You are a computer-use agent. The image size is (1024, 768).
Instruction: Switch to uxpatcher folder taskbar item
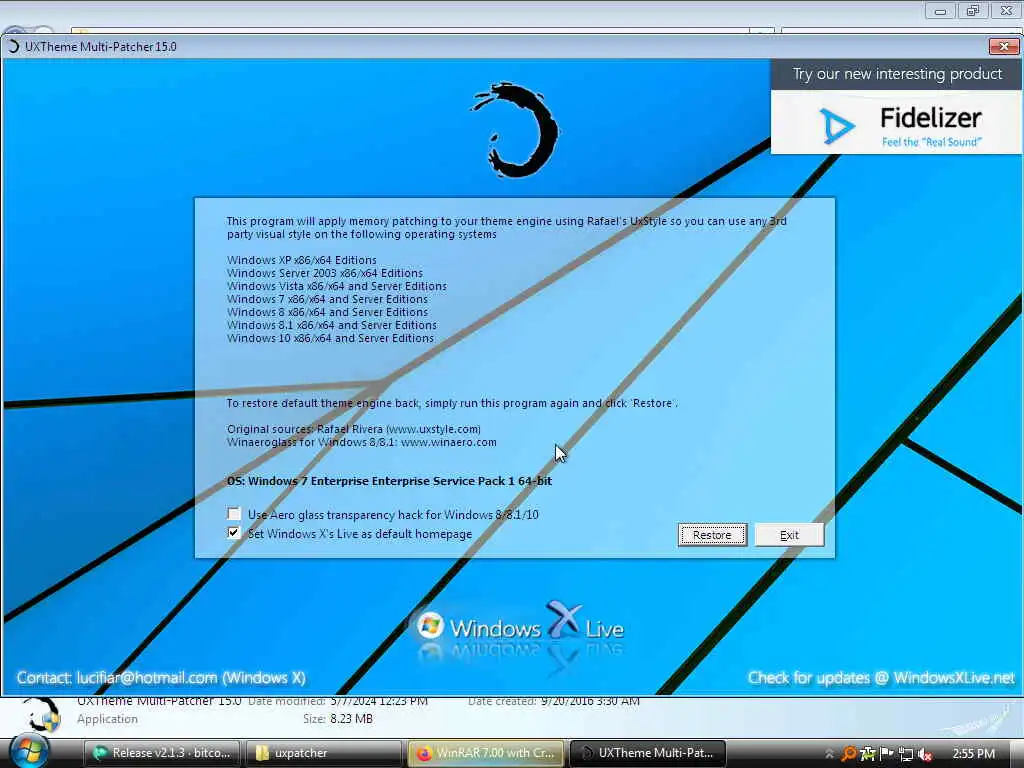tap(323, 753)
